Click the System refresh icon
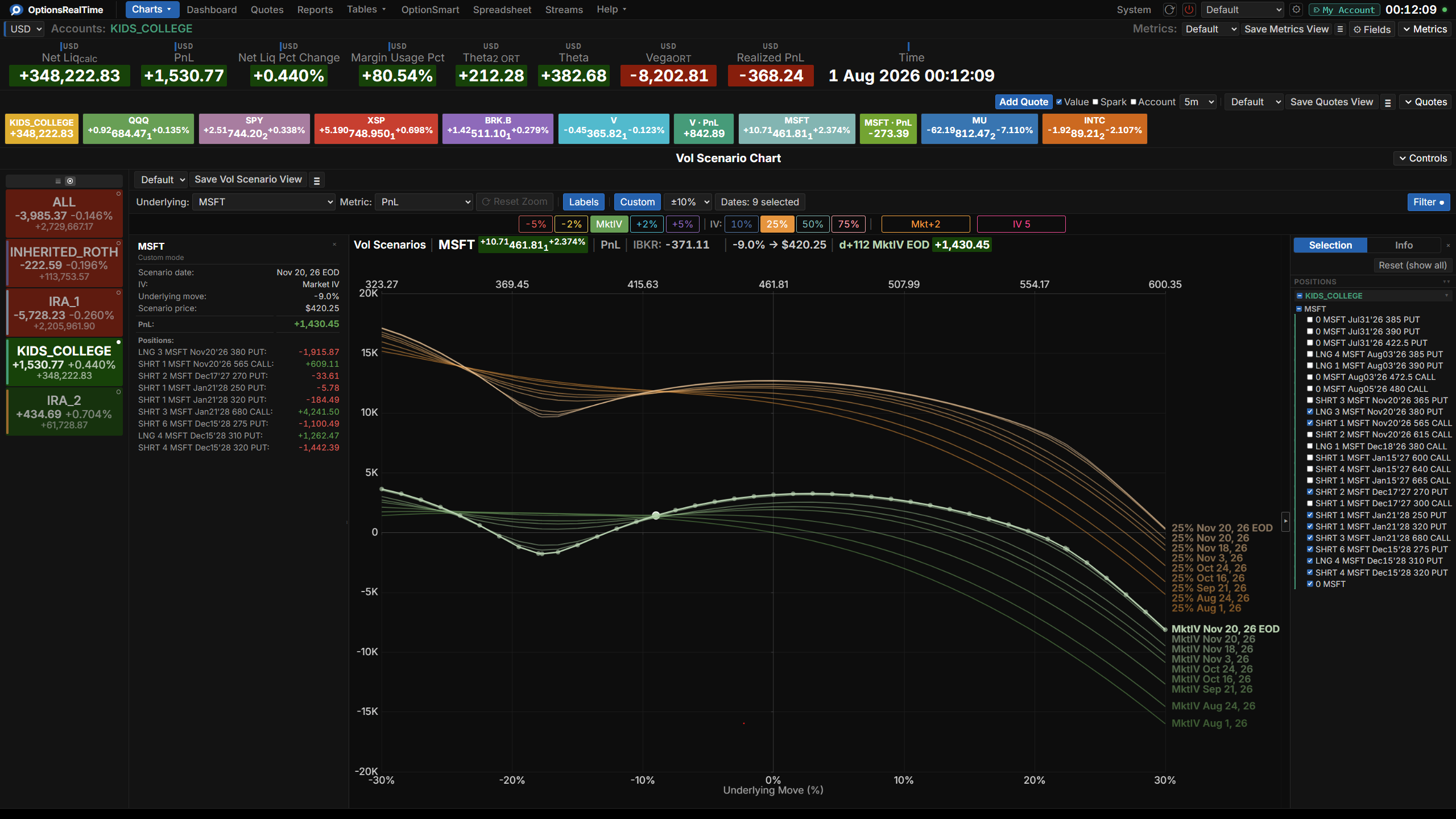 1169,10
